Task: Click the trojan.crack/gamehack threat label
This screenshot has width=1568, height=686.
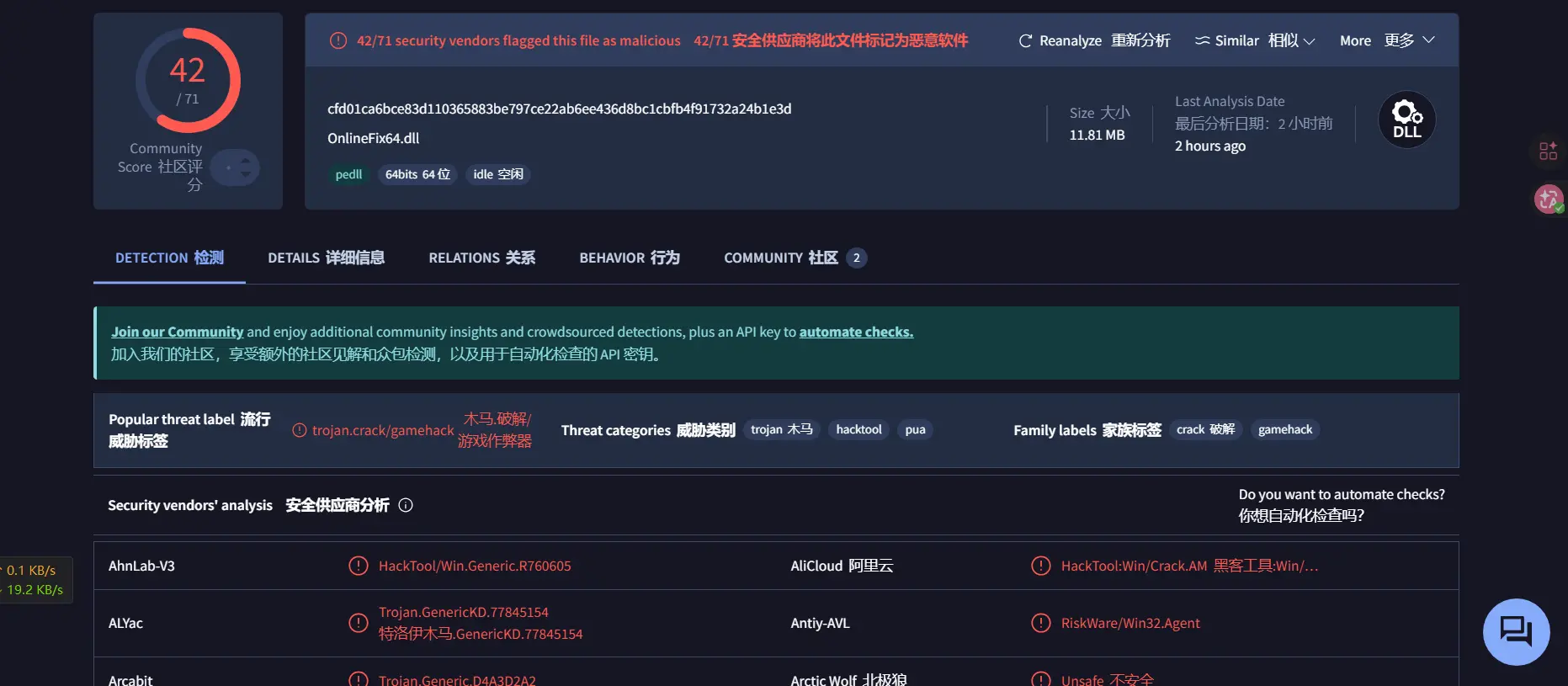Action: (383, 430)
